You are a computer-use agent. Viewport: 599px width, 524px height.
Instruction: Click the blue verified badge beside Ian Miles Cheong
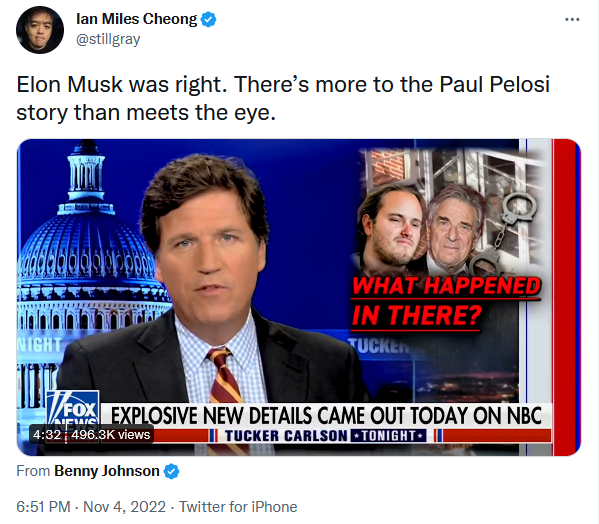tap(209, 19)
